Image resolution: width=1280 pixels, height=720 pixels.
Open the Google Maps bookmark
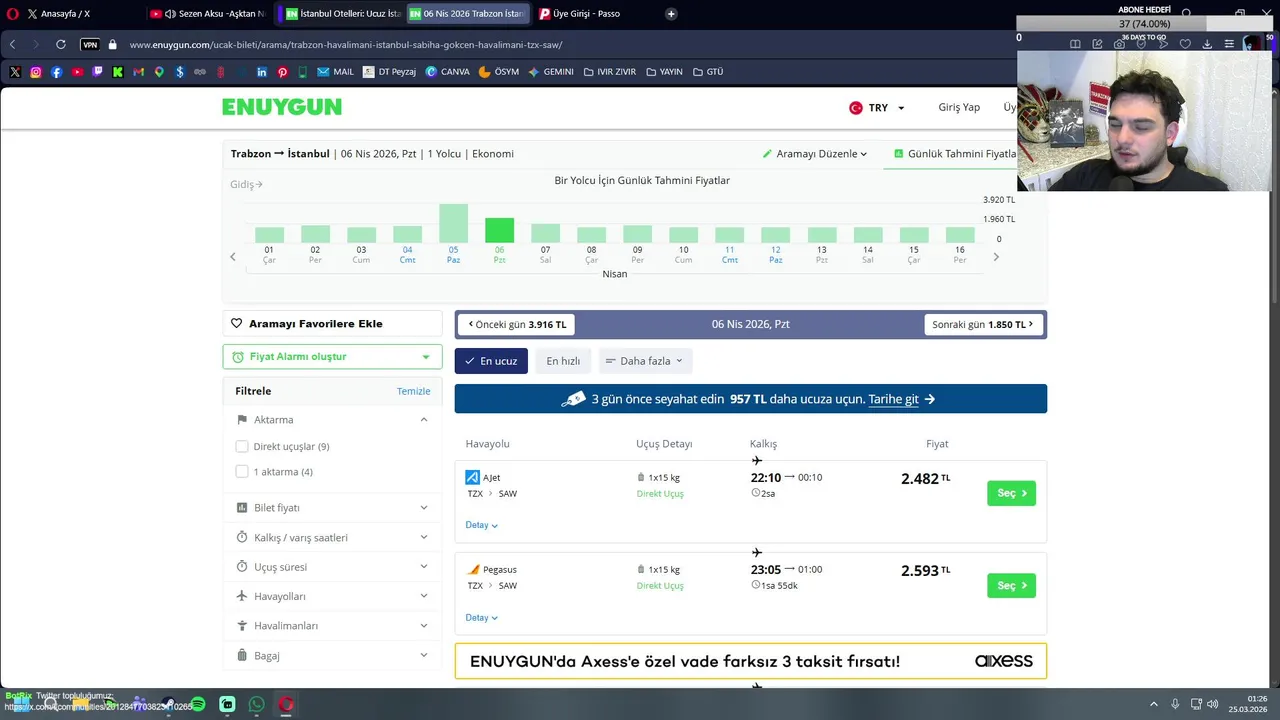click(159, 72)
